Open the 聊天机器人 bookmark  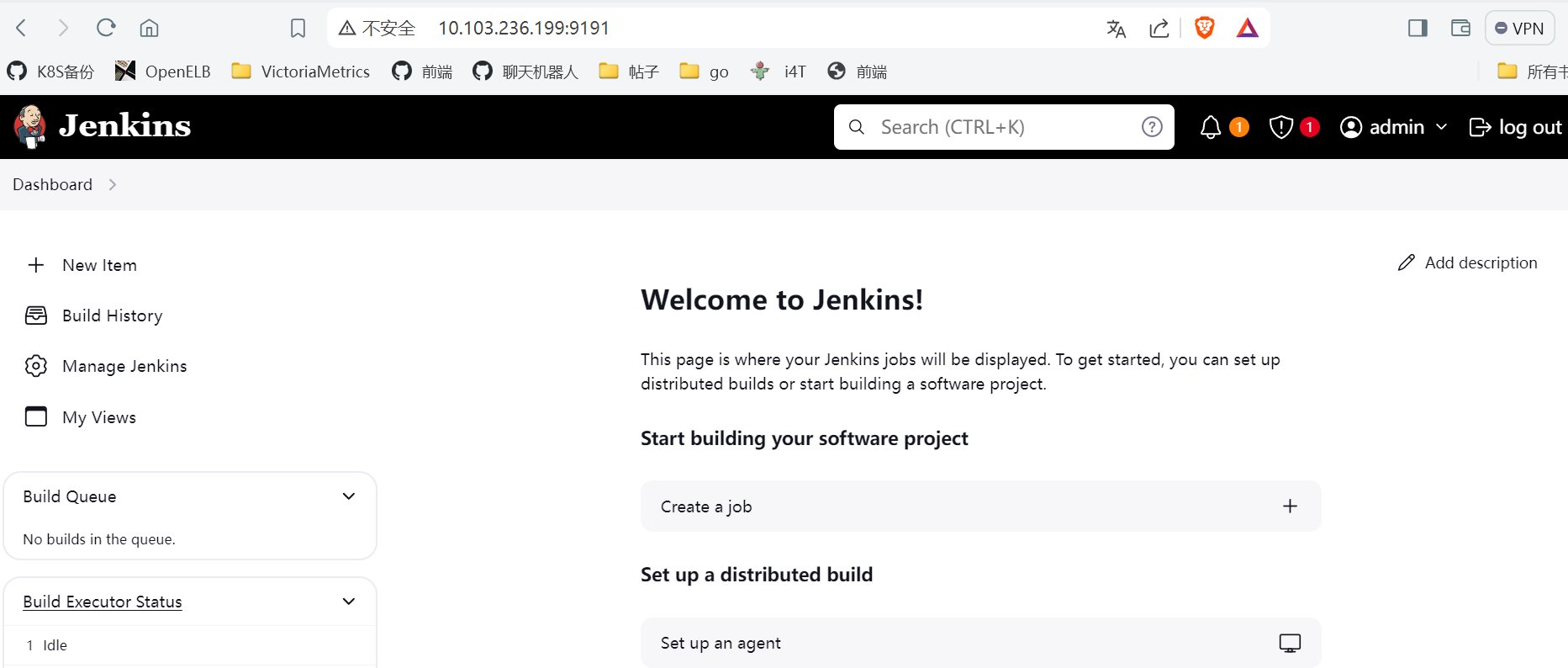pos(525,72)
